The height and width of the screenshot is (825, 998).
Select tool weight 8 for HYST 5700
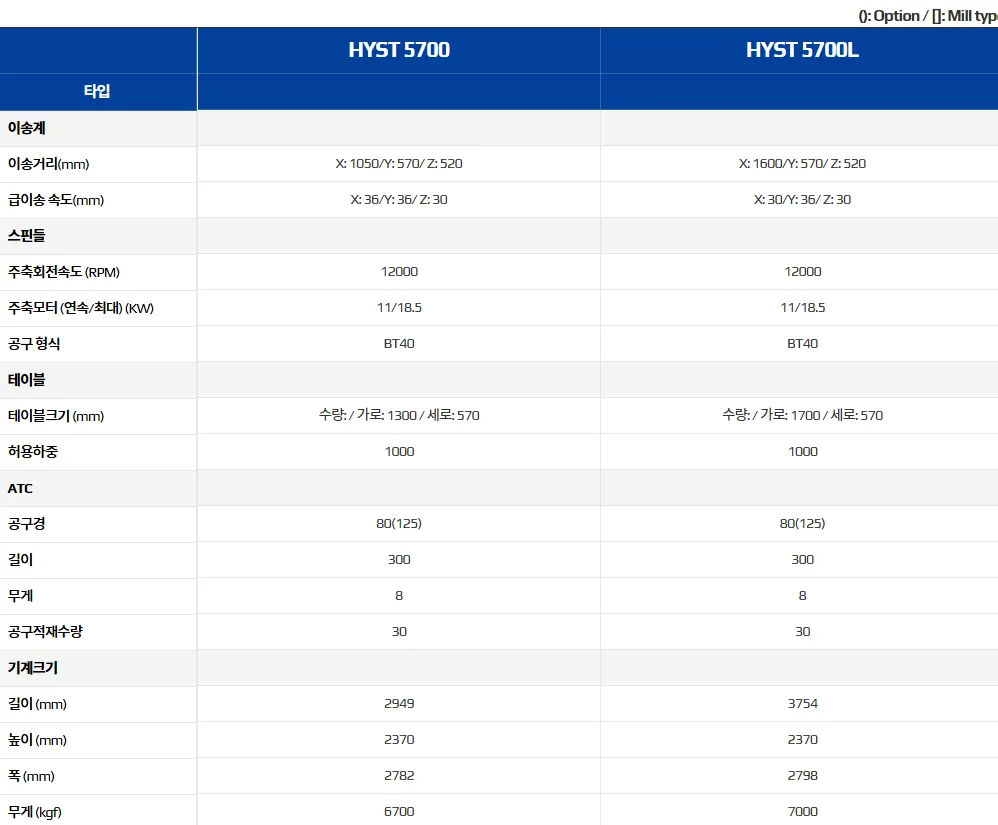[399, 596]
